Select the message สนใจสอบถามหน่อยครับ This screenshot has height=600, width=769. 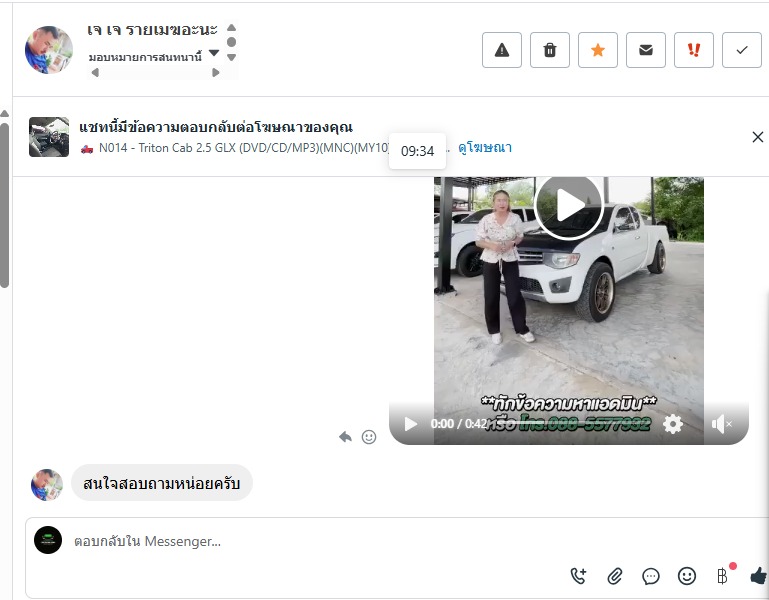click(161, 483)
